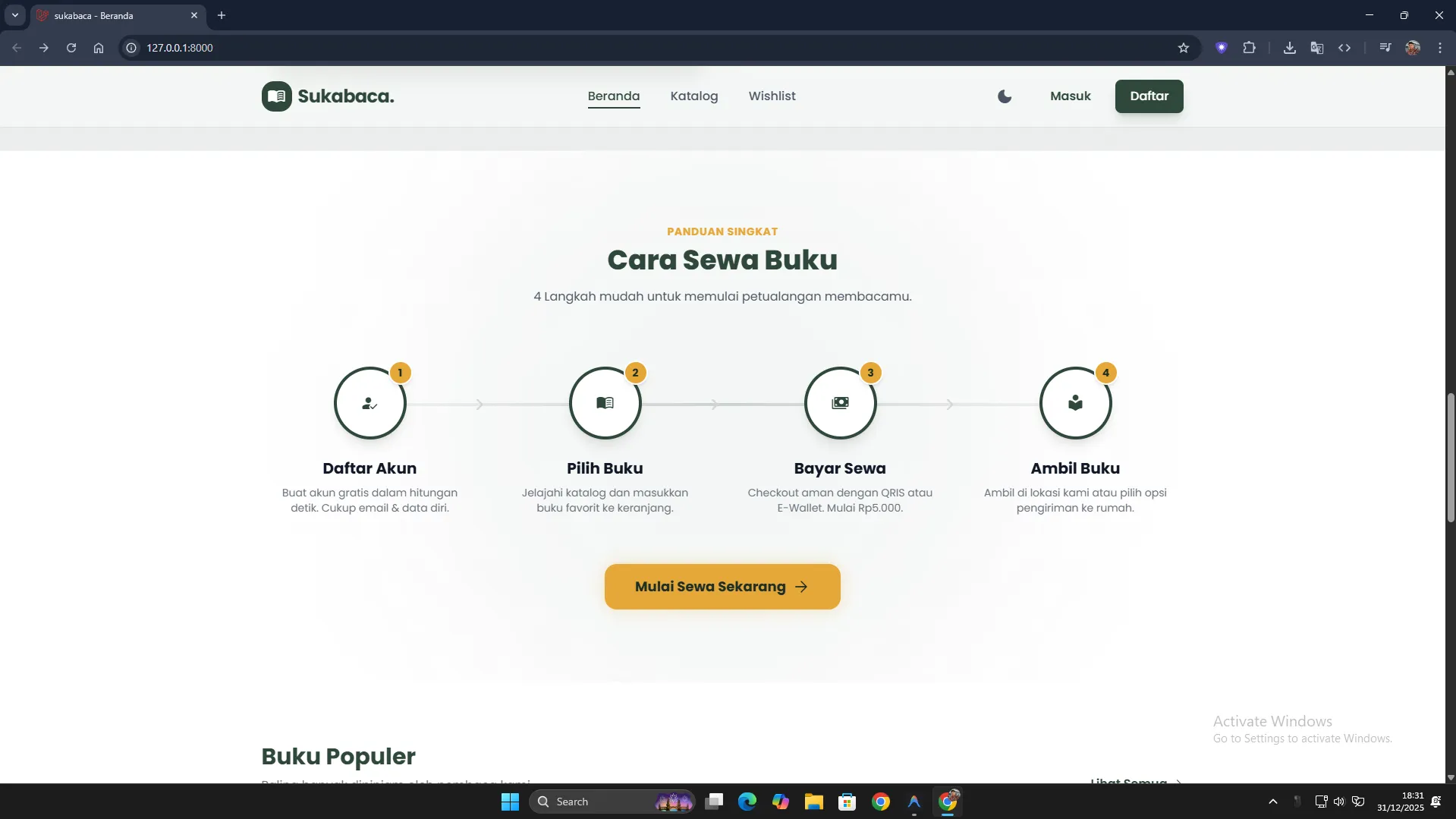Open the tab search dropdown arrow
1456x819 pixels.
click(x=14, y=15)
